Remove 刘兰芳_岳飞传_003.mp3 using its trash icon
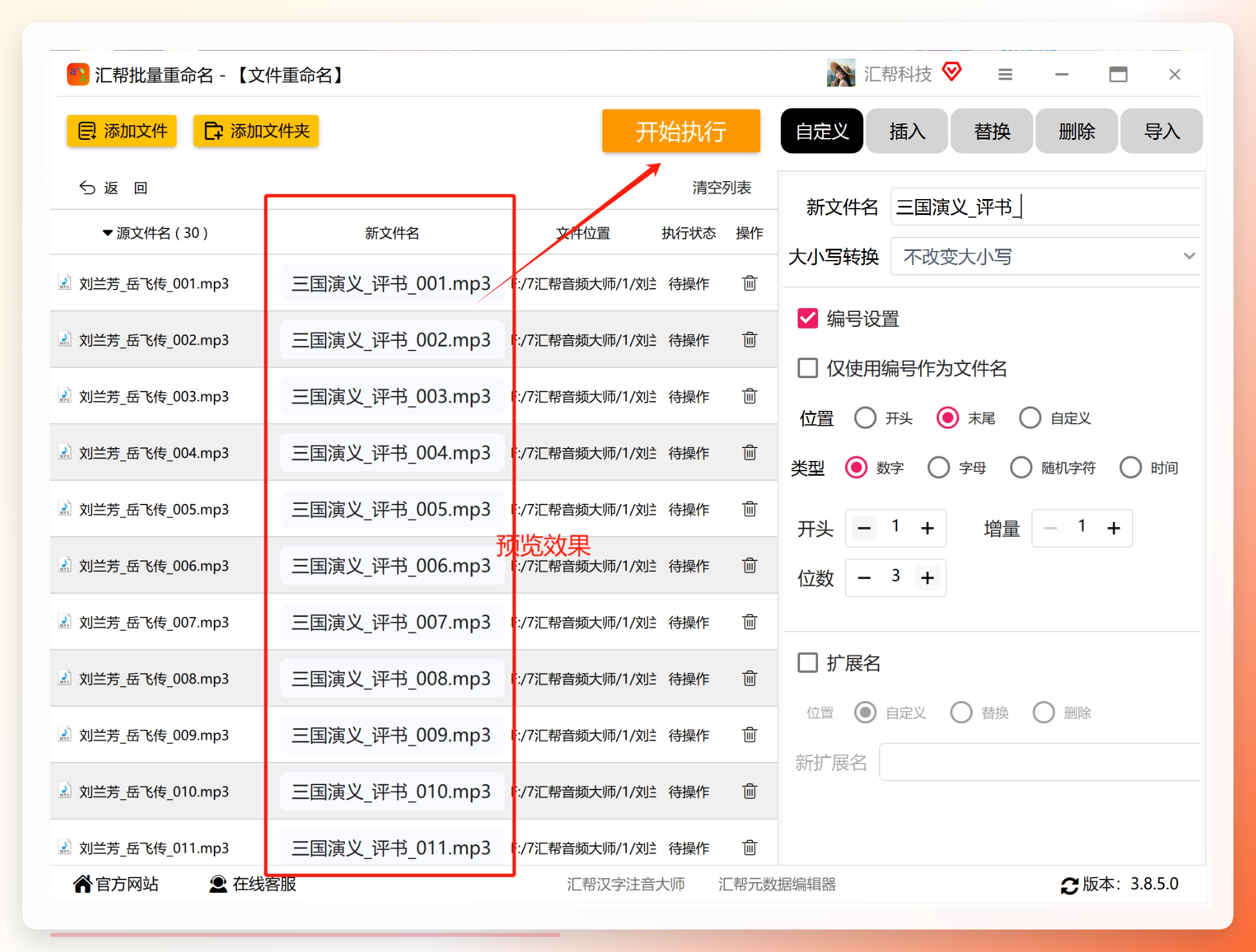The image size is (1256, 952). [749, 396]
